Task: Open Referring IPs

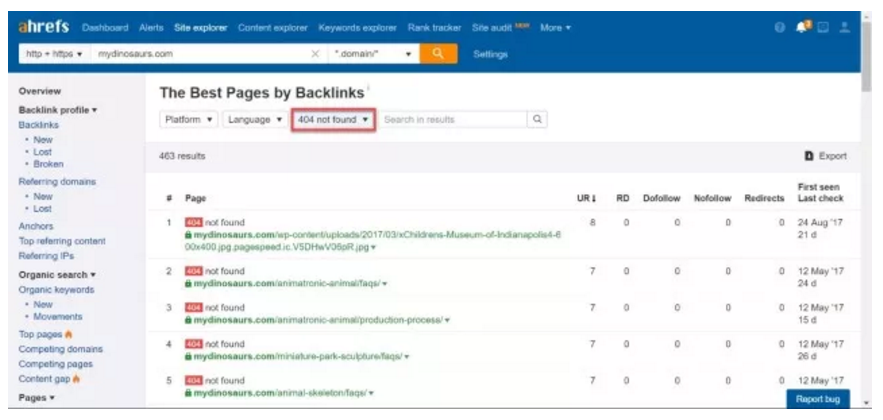Action: click(x=46, y=256)
